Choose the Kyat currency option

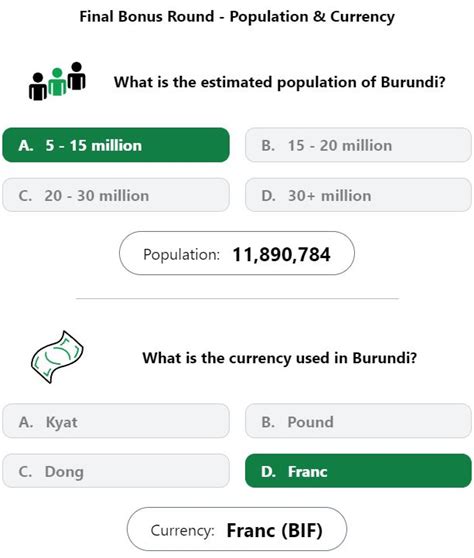pyautogui.click(x=116, y=421)
